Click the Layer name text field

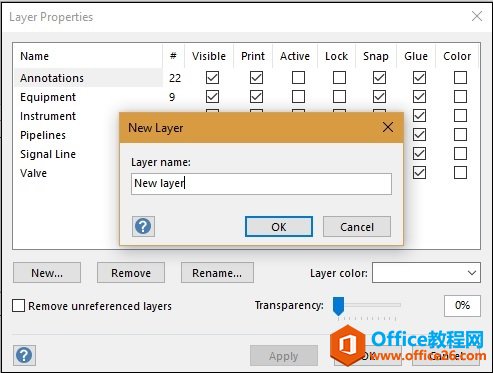(x=261, y=184)
